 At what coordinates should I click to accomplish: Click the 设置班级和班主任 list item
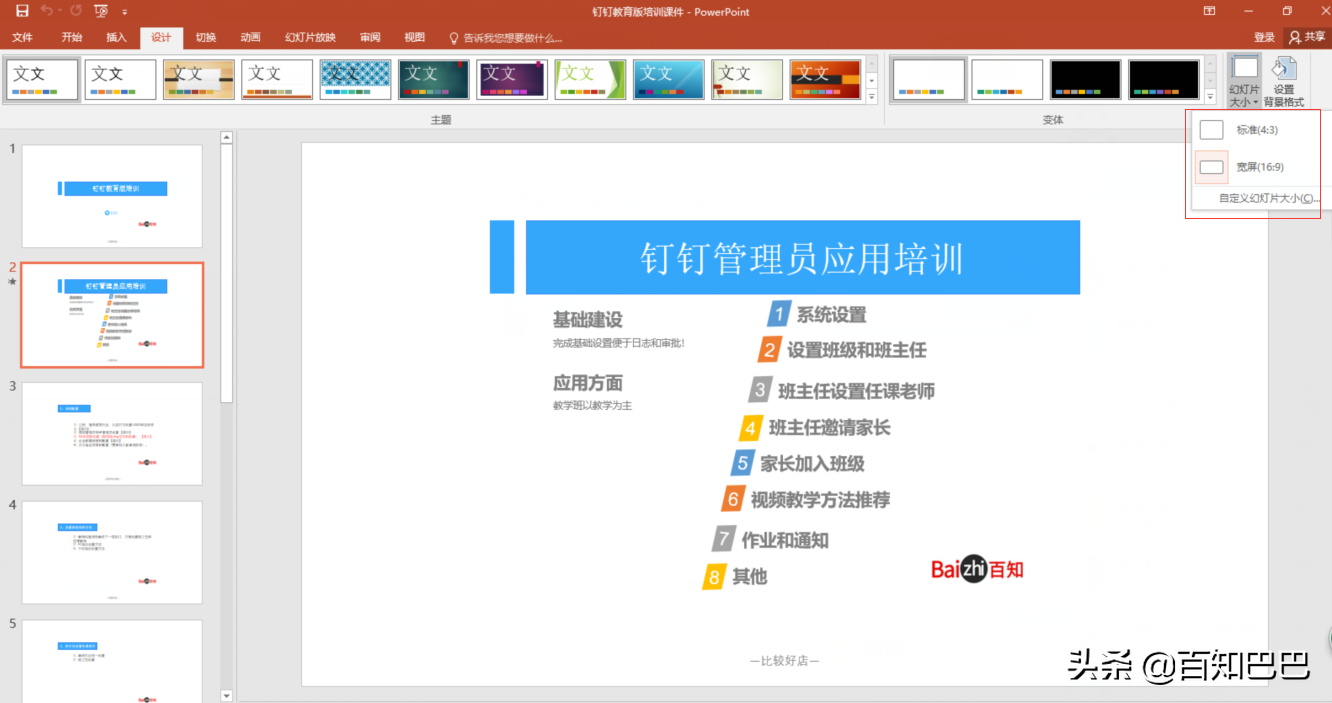pos(856,350)
